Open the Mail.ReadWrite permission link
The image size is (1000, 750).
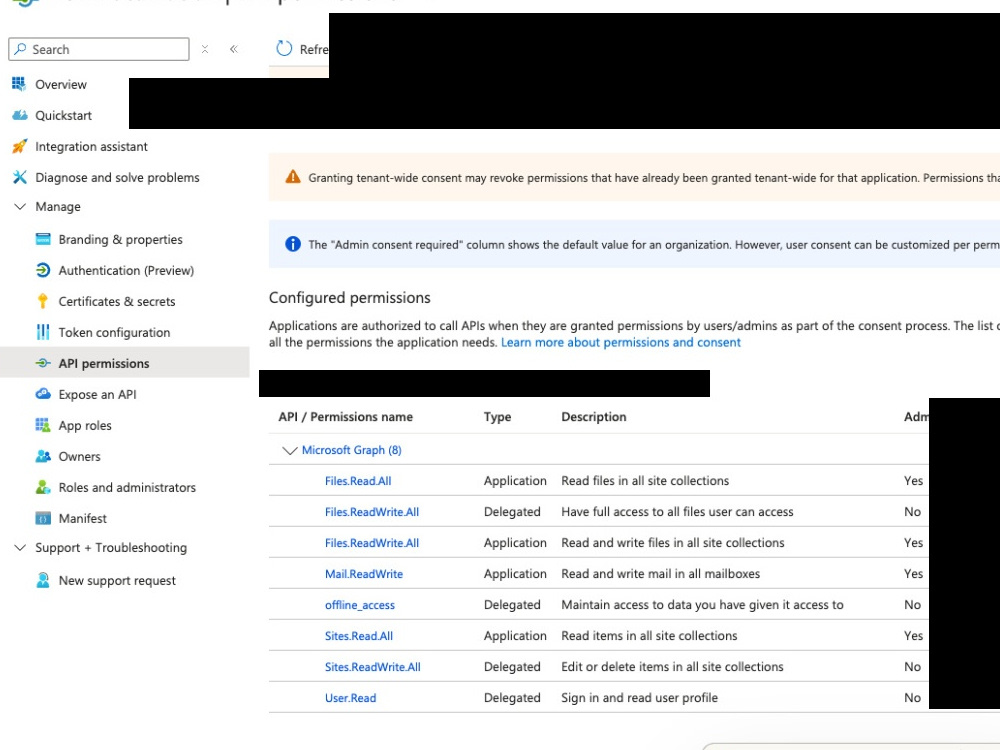click(364, 574)
